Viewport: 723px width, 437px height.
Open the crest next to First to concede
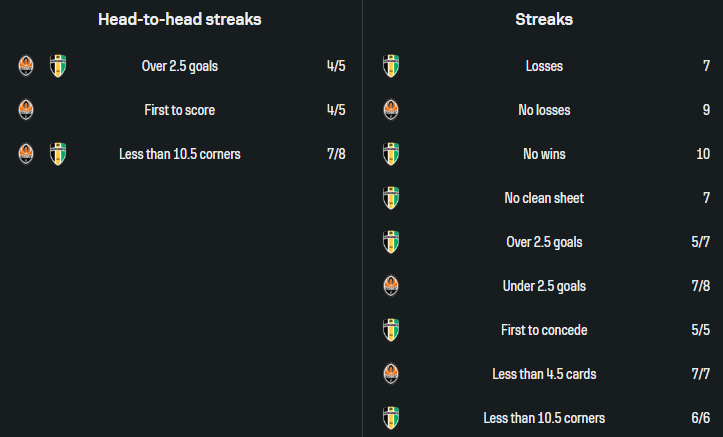(391, 330)
